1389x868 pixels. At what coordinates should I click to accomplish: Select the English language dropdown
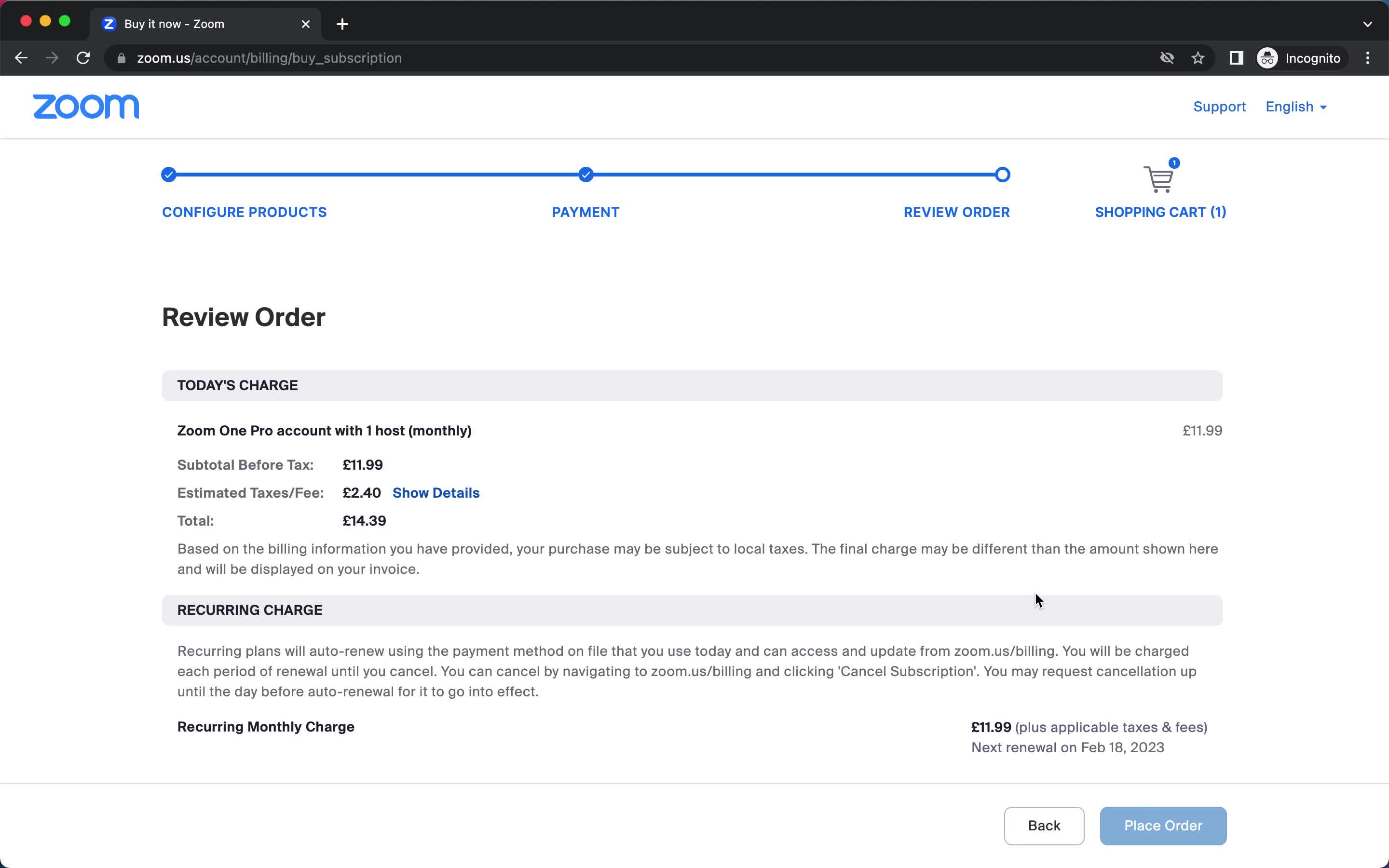pos(1296,106)
